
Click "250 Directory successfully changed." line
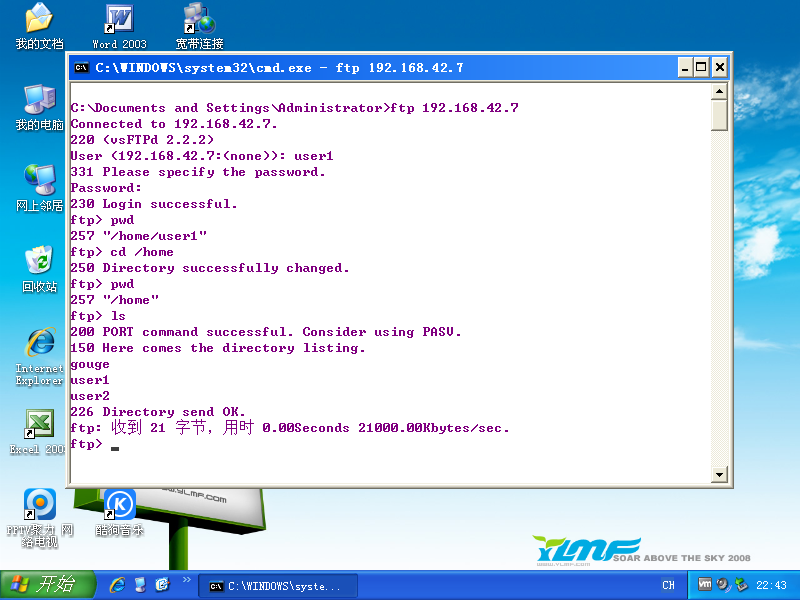[210, 268]
